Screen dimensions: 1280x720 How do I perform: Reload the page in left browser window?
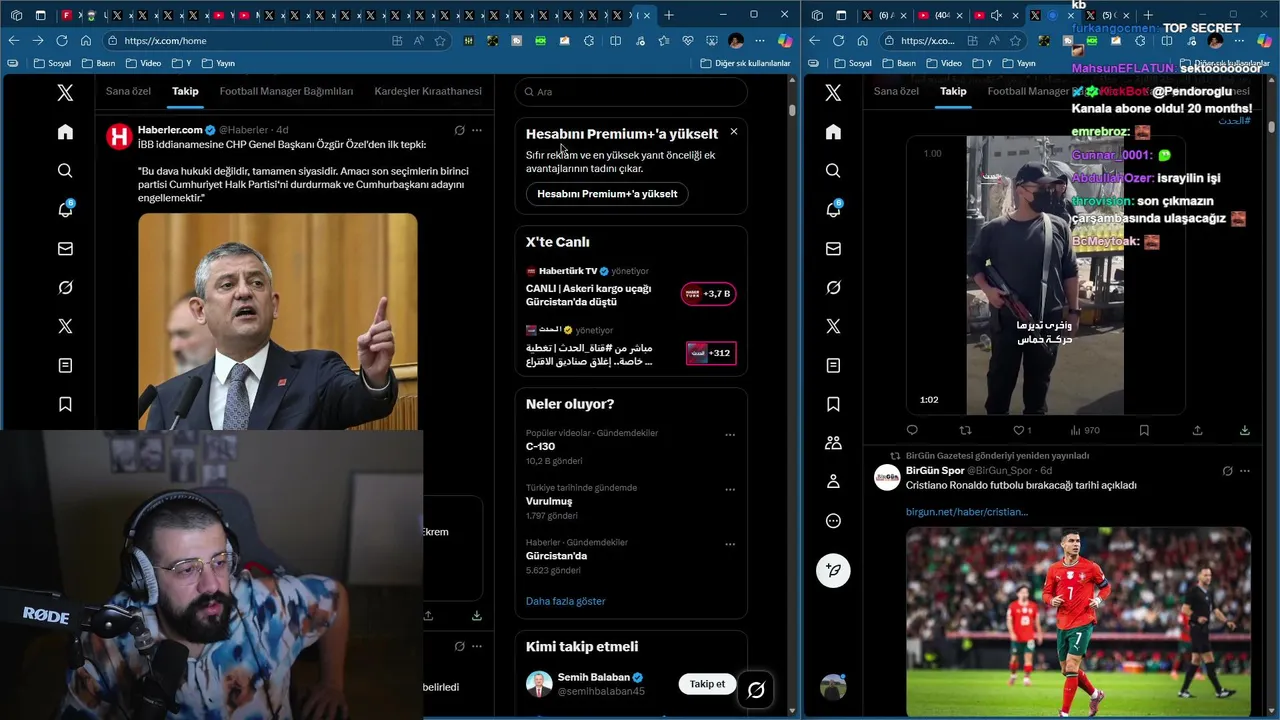tap(62, 41)
